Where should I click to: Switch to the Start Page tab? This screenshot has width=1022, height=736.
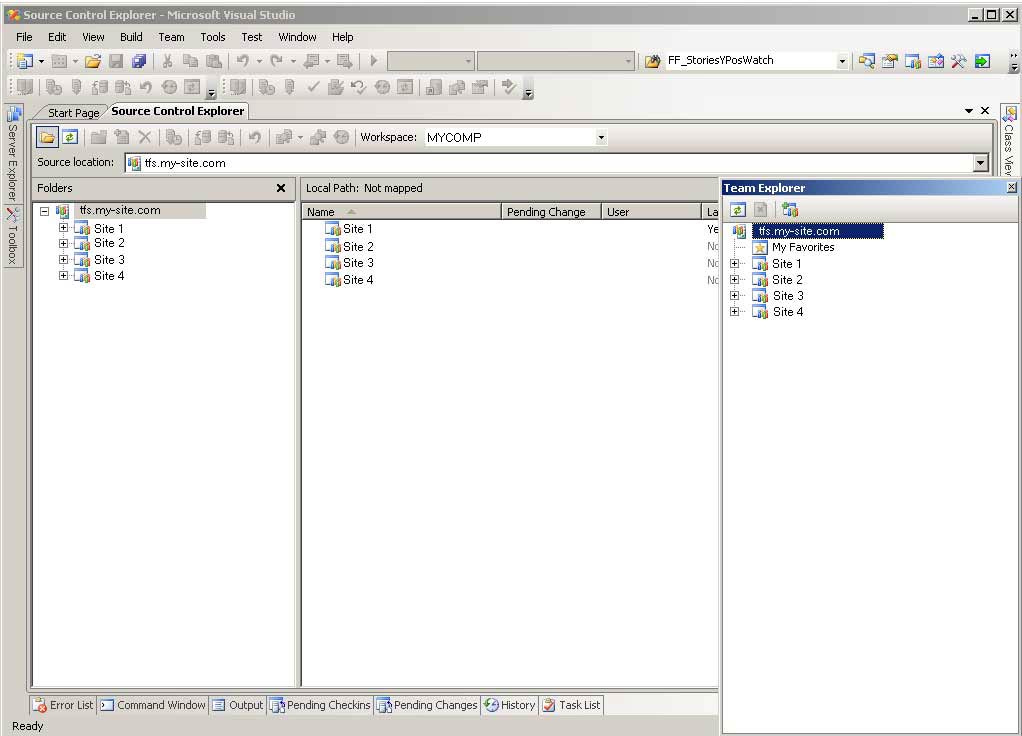[73, 112]
